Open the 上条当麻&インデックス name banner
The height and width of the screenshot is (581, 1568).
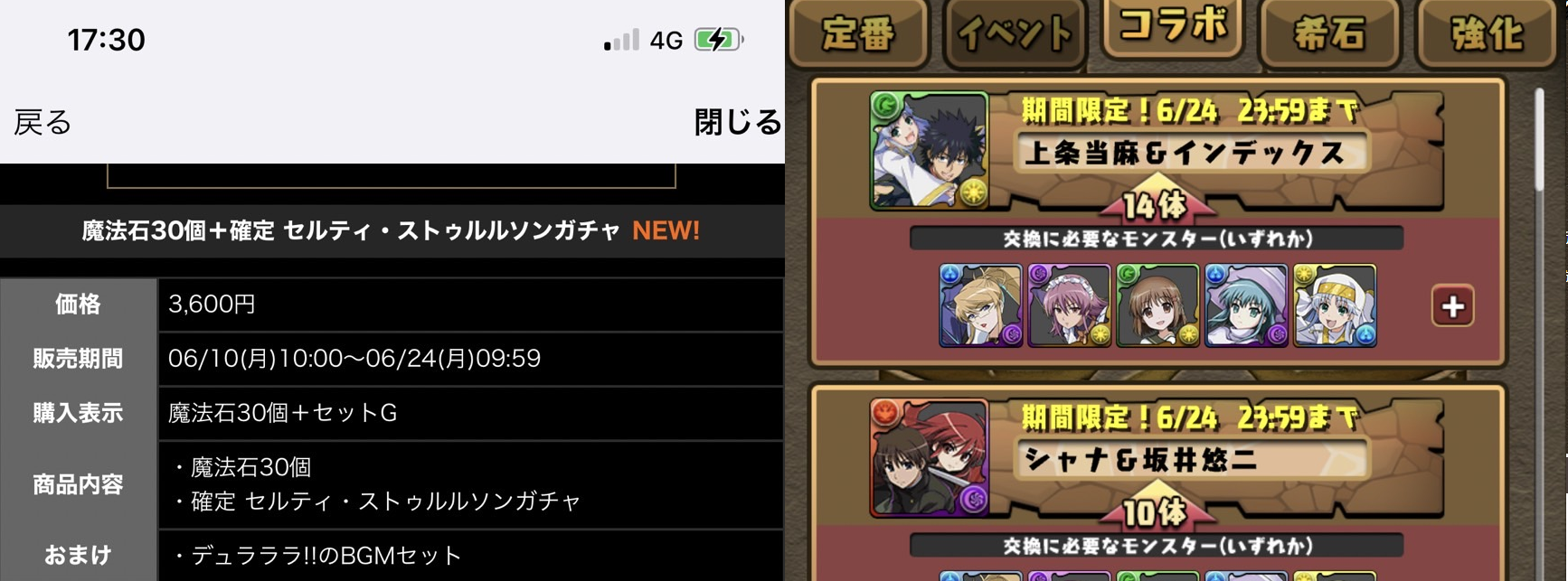tap(1185, 153)
